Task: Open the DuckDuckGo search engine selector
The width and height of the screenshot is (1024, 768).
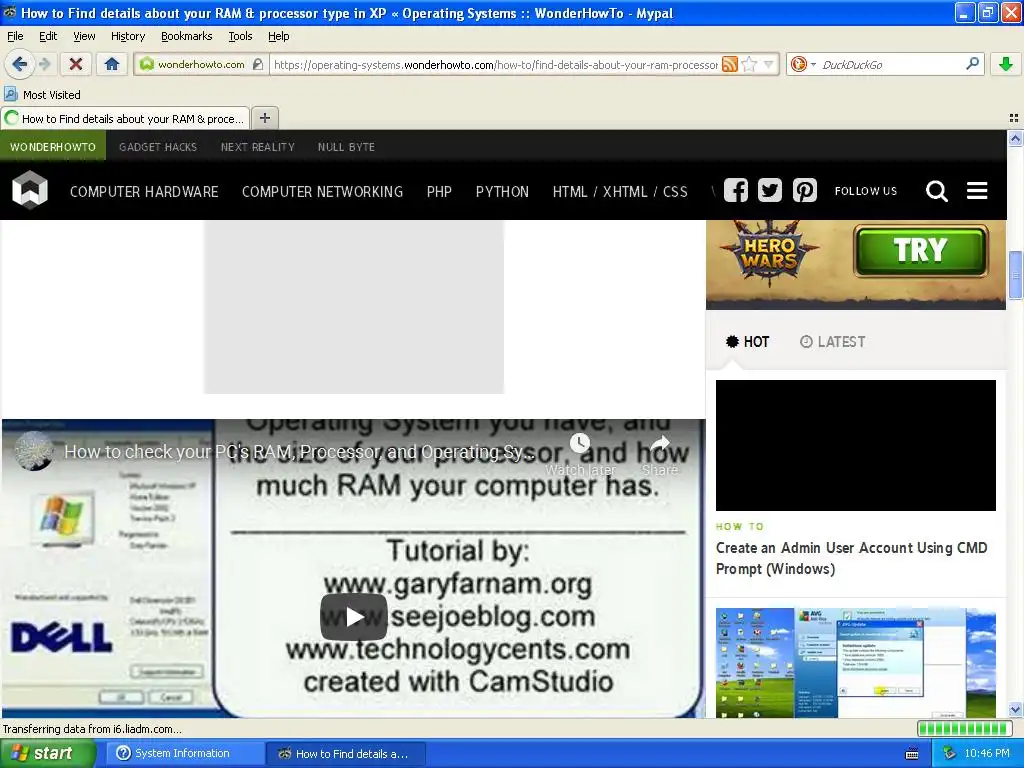Action: (x=803, y=64)
